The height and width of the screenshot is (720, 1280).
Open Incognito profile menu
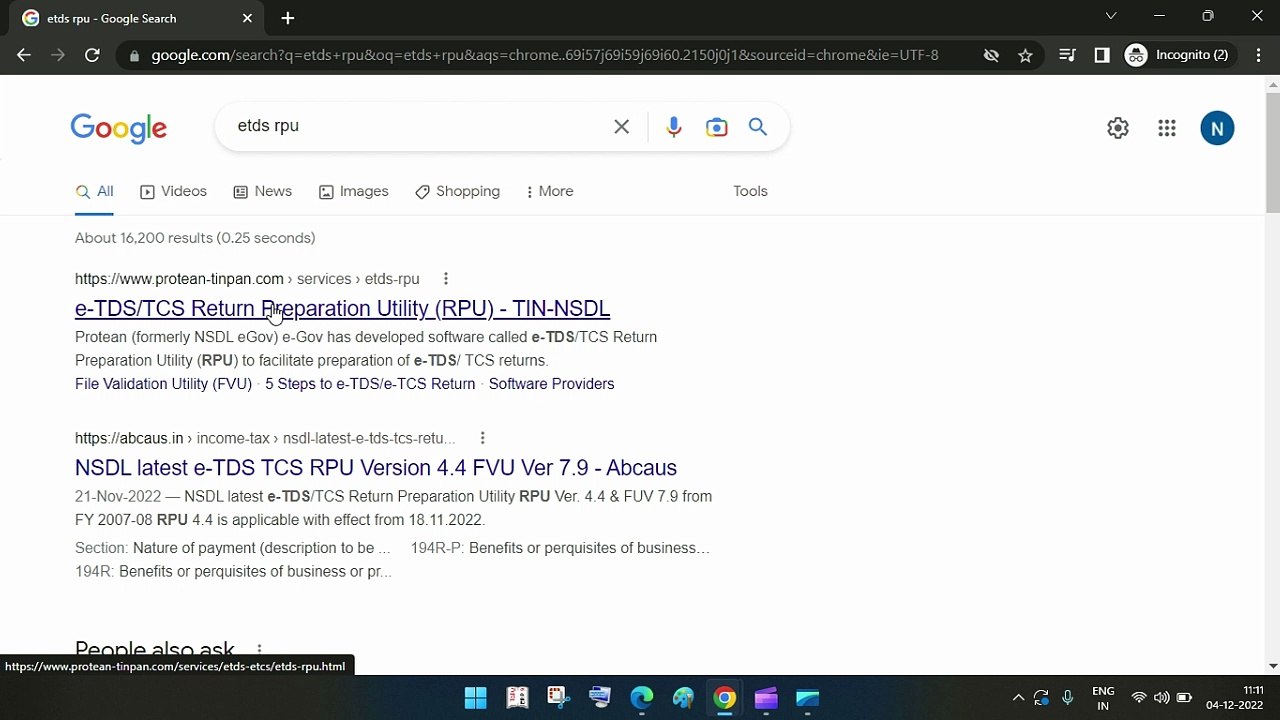[1177, 56]
